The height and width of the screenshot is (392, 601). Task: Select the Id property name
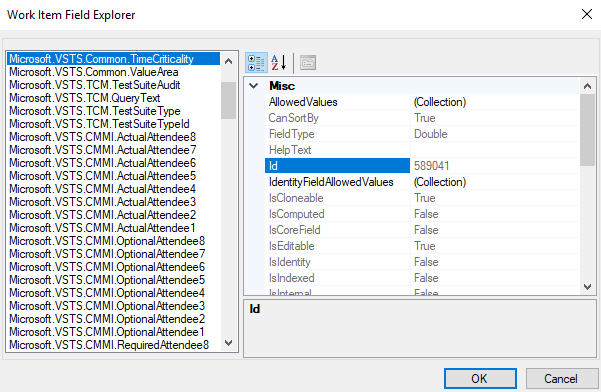[337, 166]
